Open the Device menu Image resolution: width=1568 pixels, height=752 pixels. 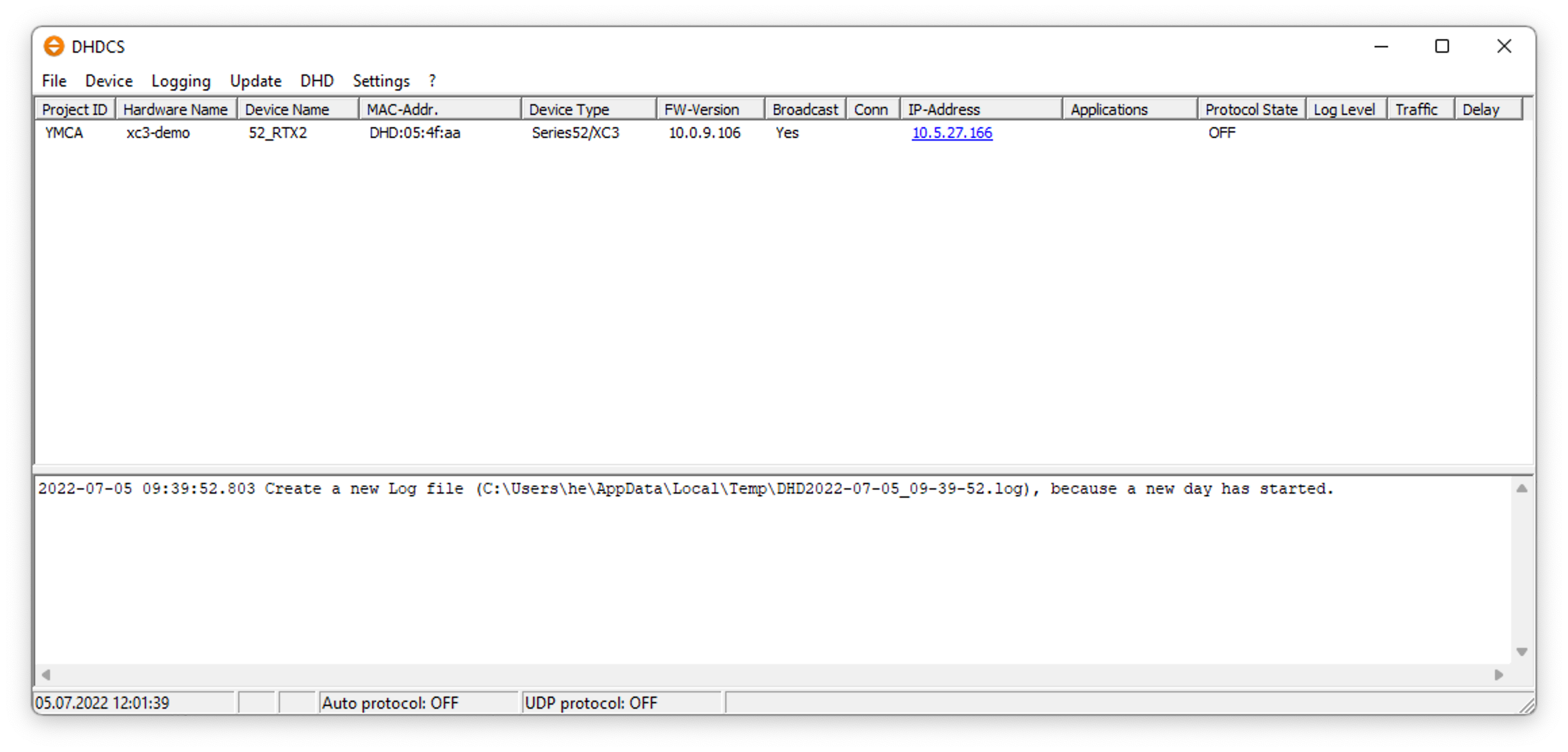[x=109, y=81]
